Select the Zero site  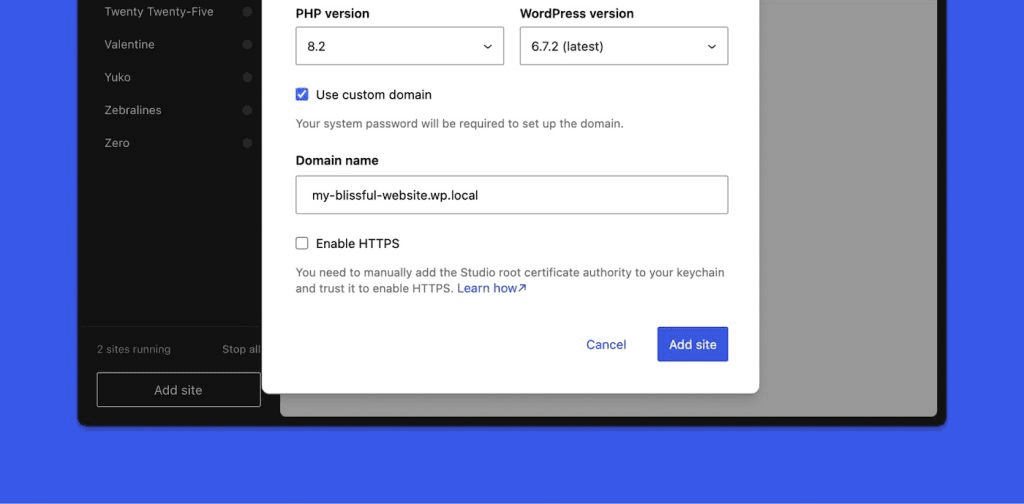click(117, 142)
